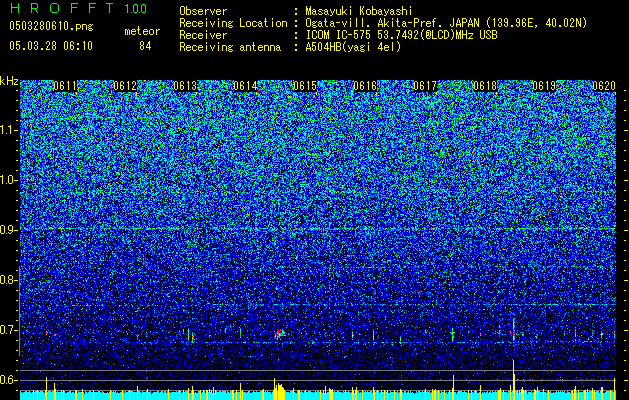Select the ICOM IC-575 receiver description
Image resolution: width=629 pixels, height=400 pixels.
pyautogui.click(x=401, y=35)
